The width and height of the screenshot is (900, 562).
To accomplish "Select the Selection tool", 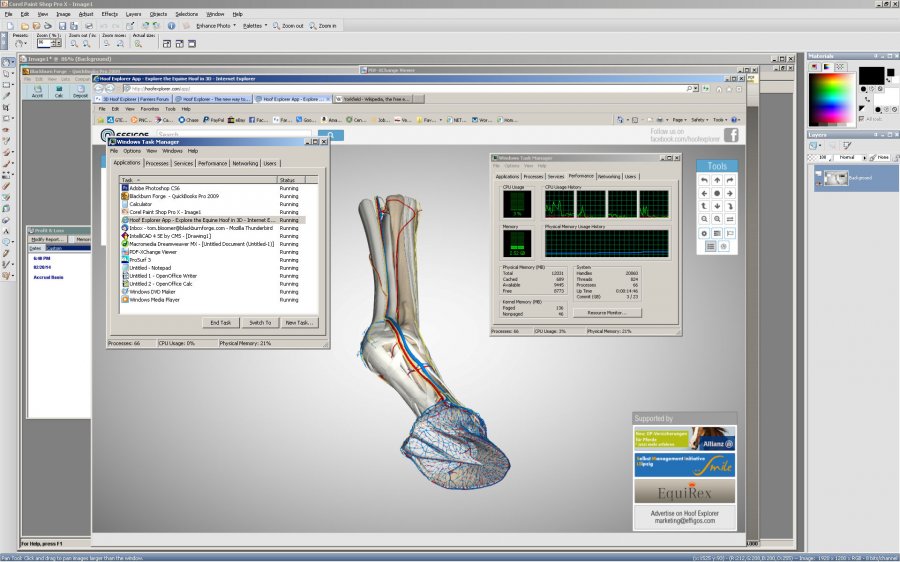I will click(6, 85).
